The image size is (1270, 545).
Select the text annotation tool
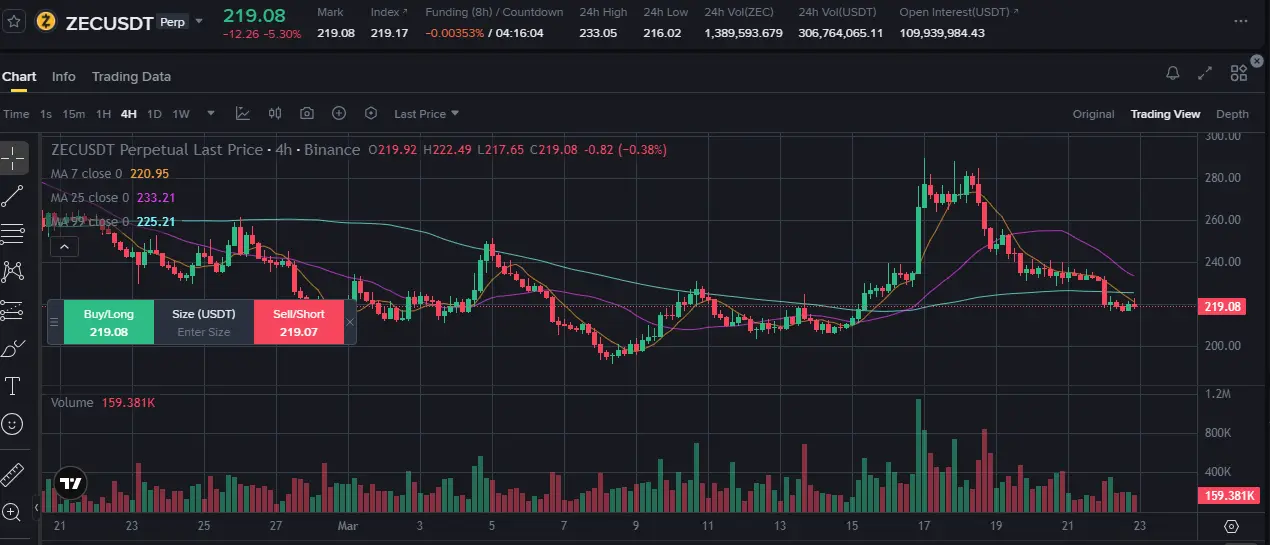(13, 386)
